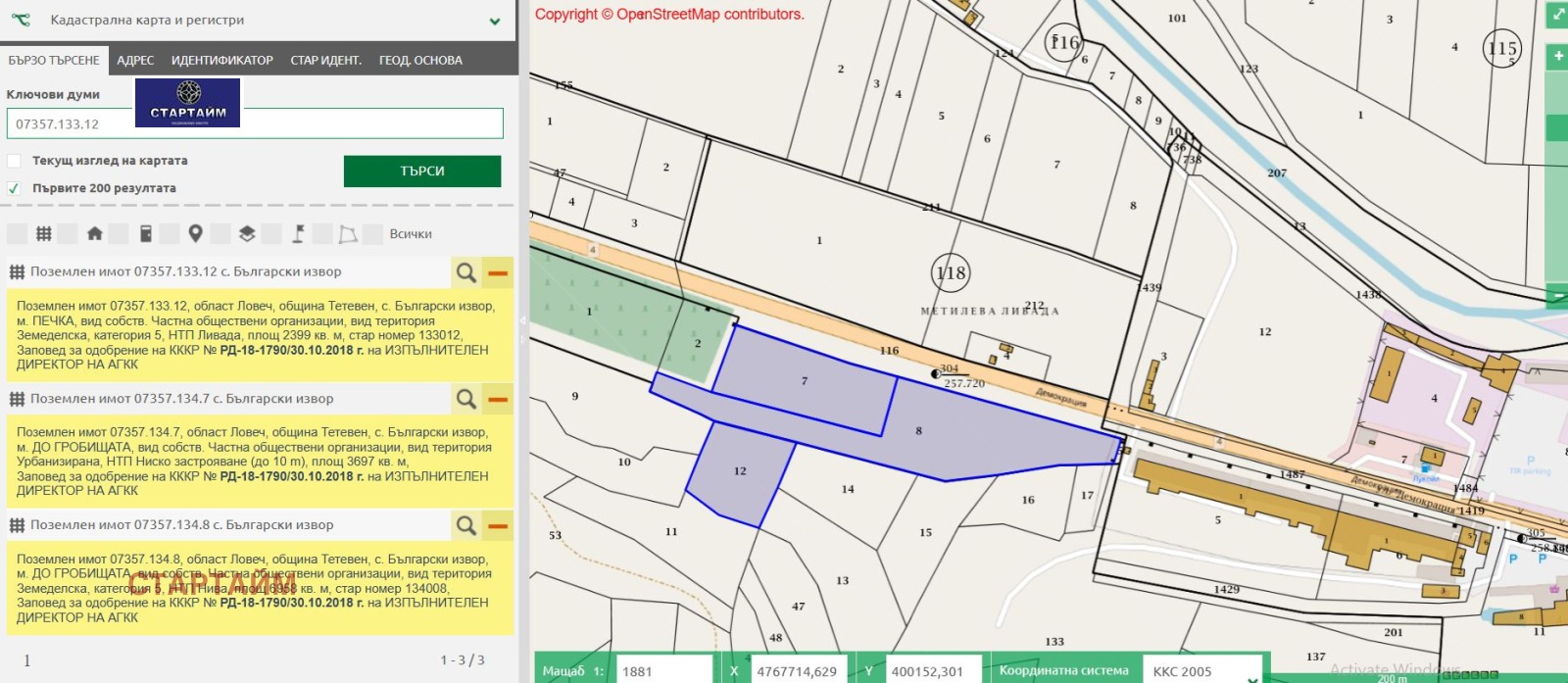Zoom out with the minus button
The image size is (1568, 683).
[x=1557, y=295]
